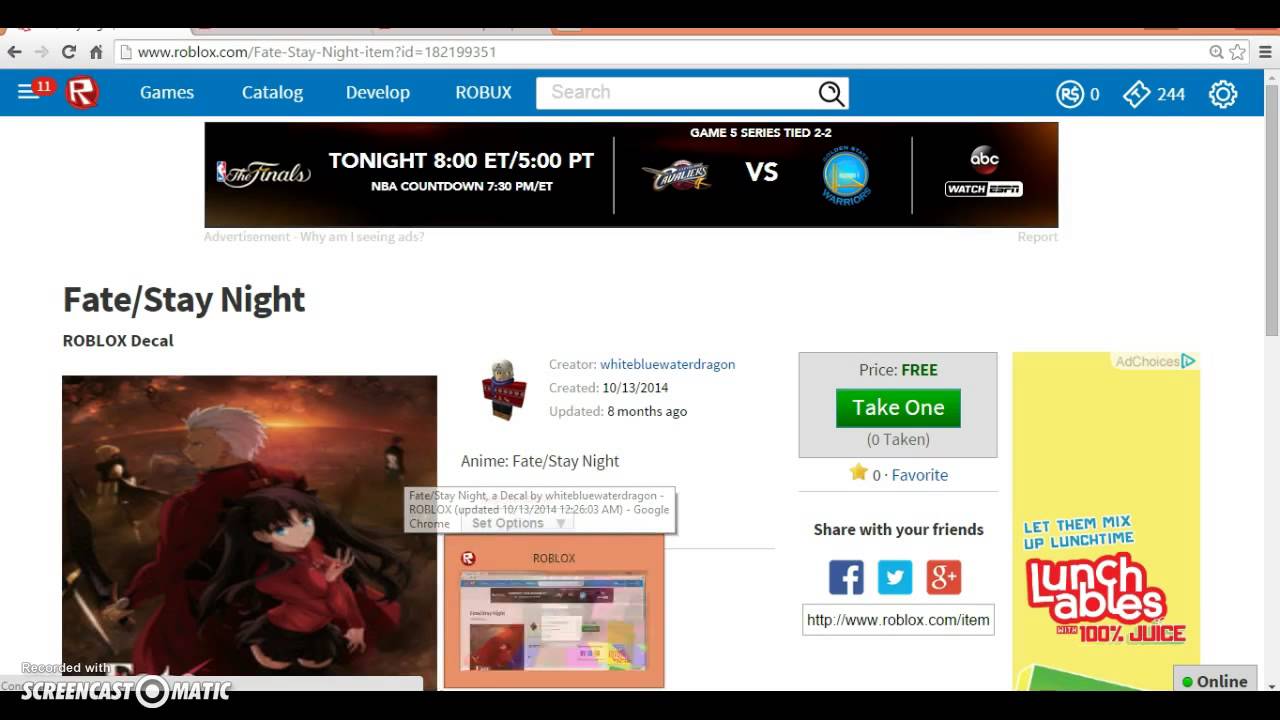Open the ROBLOX hamburger menu
The image size is (1280, 720).
pos(27,92)
